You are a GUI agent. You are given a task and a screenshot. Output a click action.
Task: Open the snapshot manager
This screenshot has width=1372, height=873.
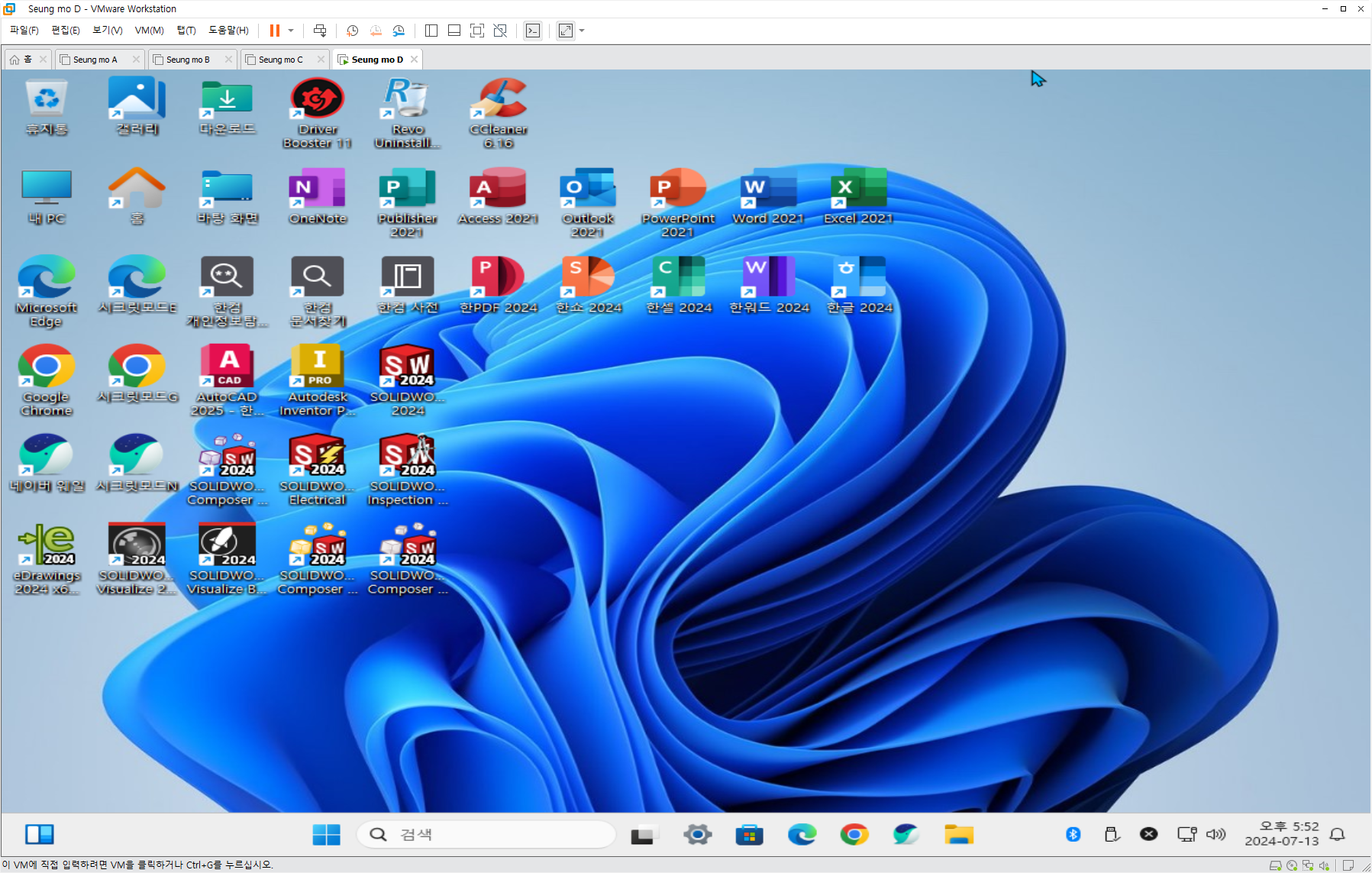click(399, 31)
